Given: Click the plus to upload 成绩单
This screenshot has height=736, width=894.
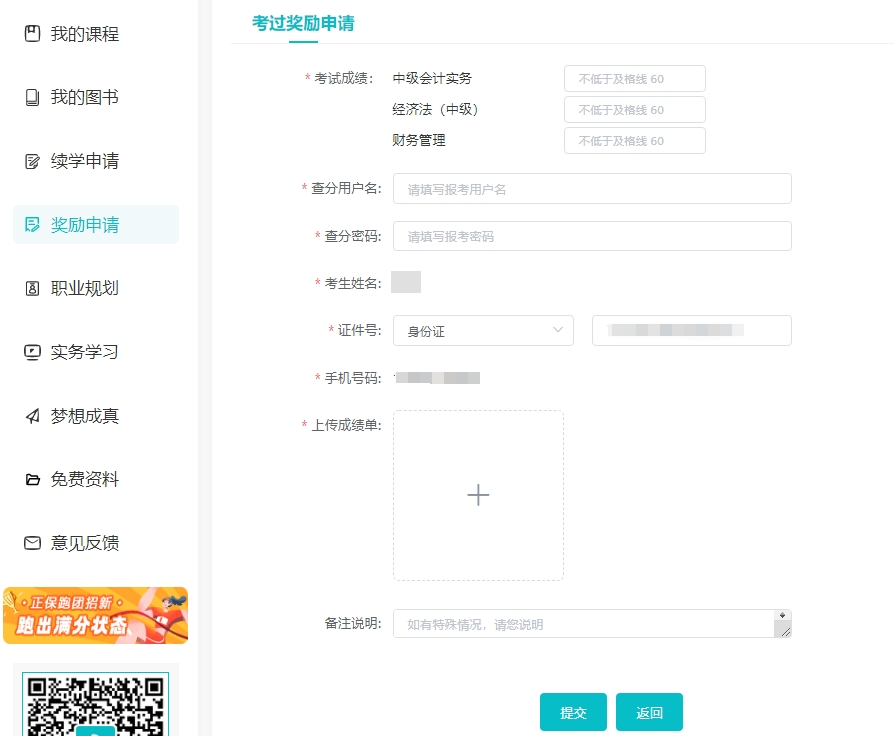Looking at the screenshot, I should pyautogui.click(x=478, y=495).
